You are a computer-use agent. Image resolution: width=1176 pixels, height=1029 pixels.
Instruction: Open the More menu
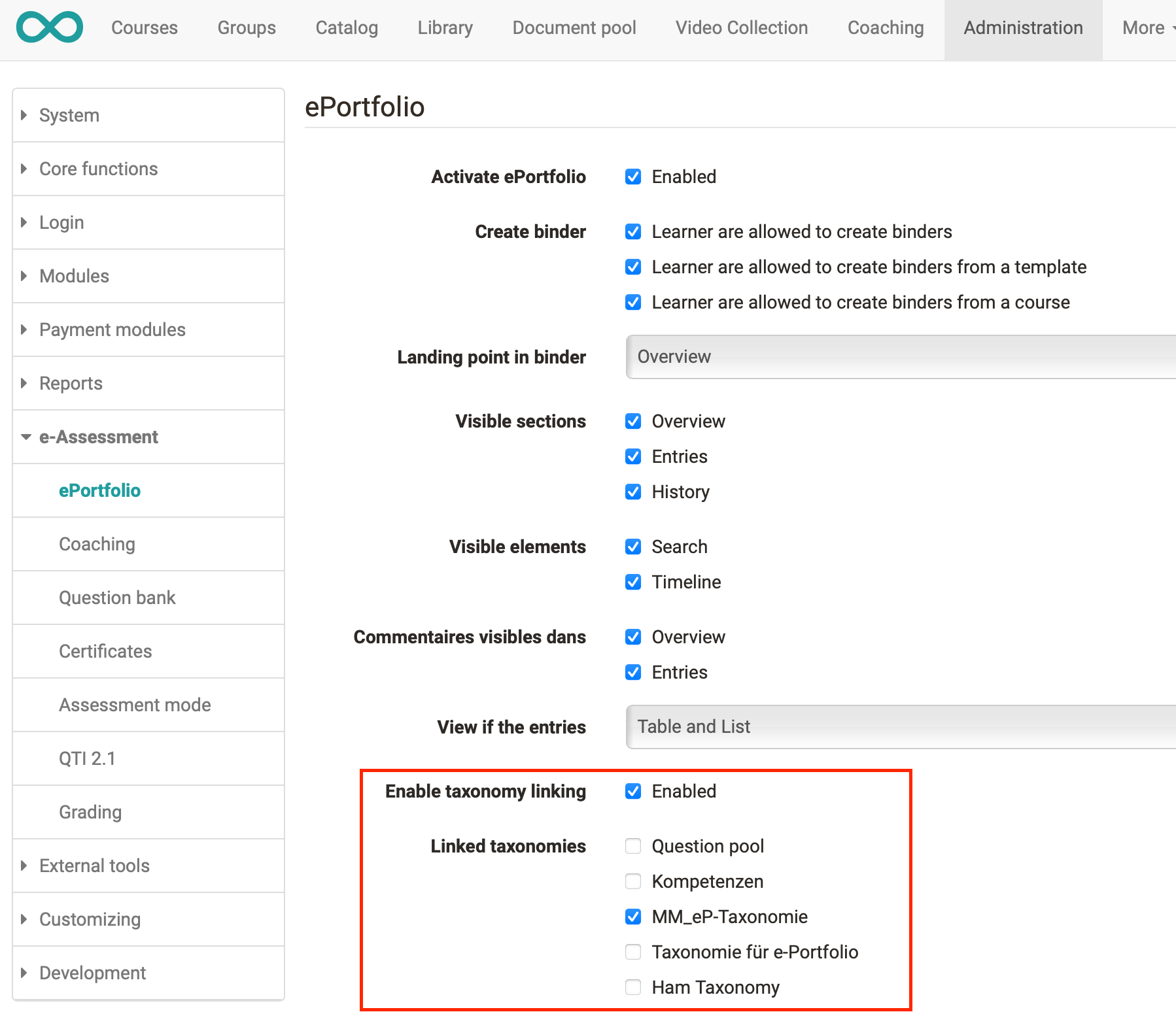[1143, 27]
